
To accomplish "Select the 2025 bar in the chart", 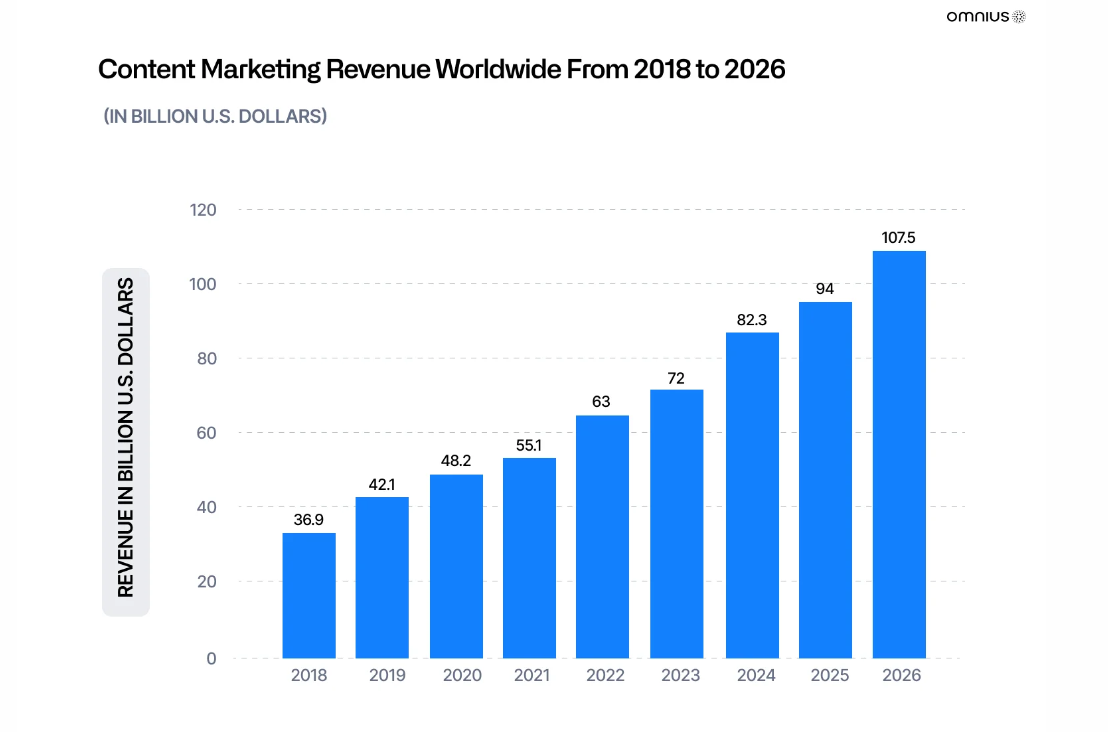I will [x=825, y=480].
